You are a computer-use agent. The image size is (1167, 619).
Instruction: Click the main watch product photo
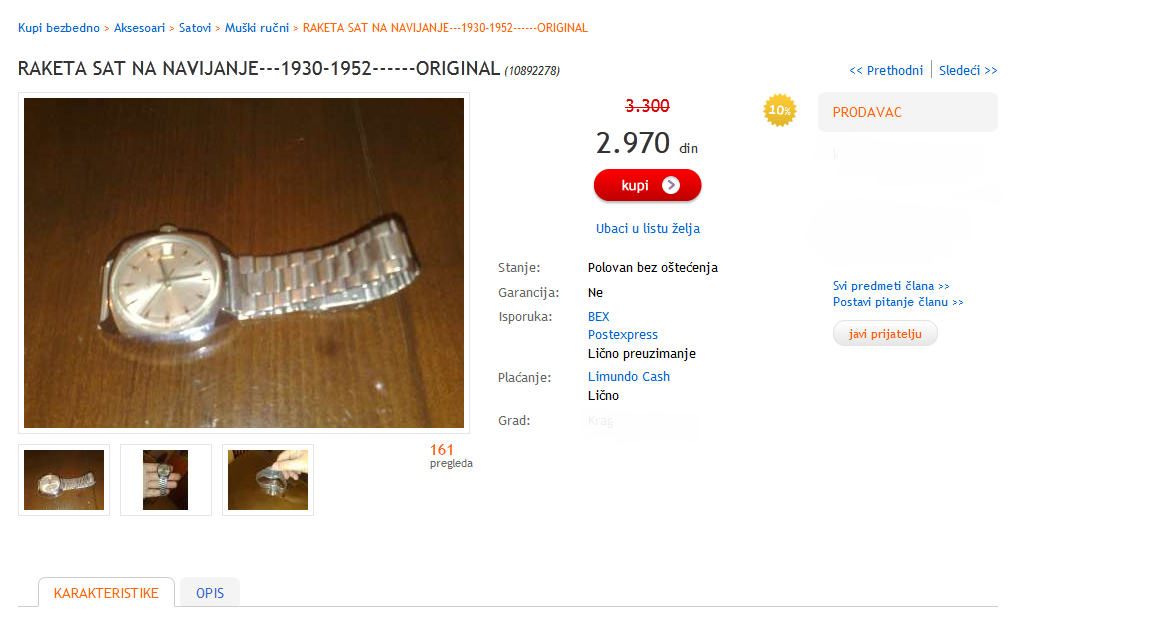point(244,263)
